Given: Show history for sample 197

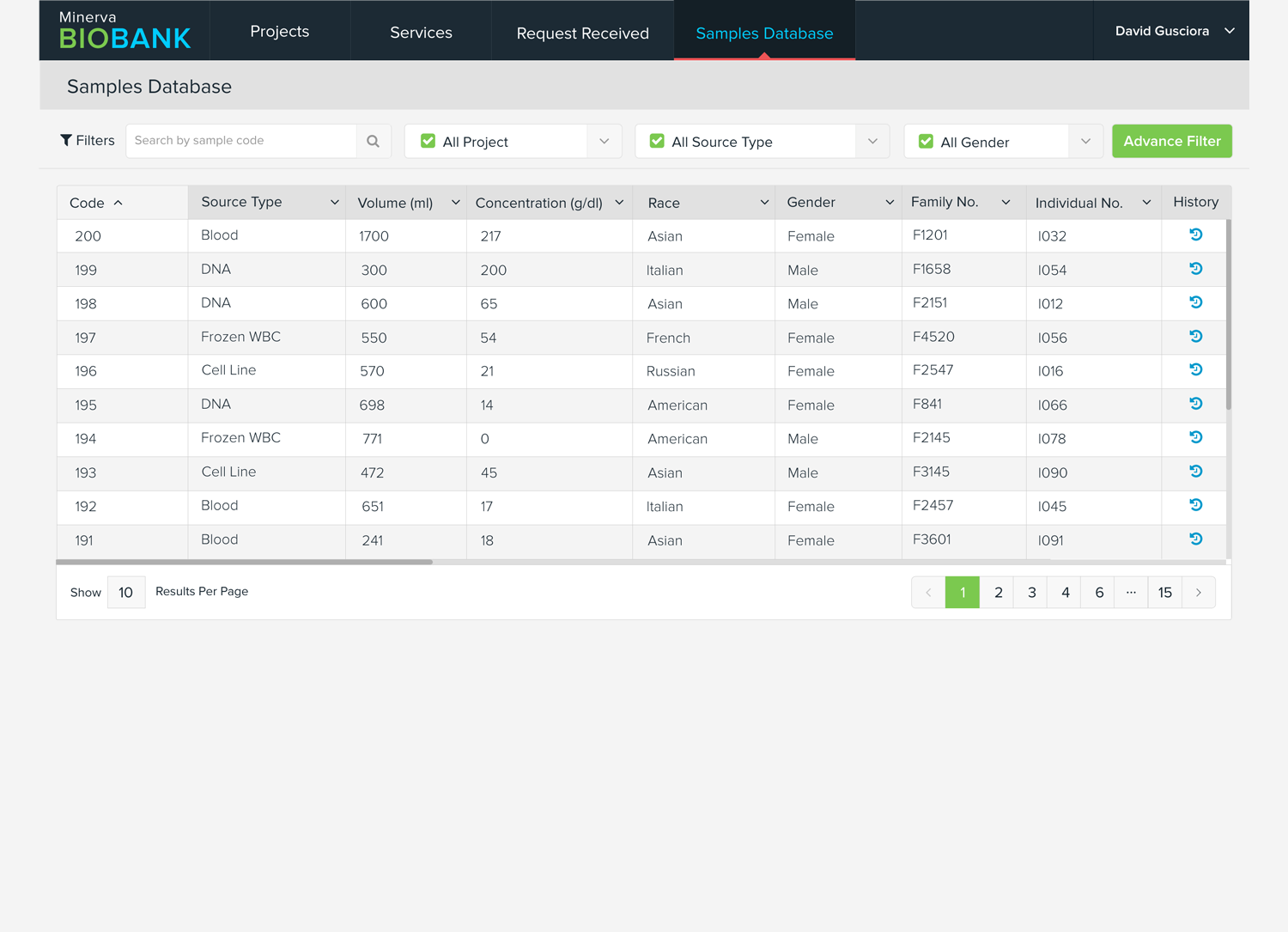Looking at the screenshot, I should click(1195, 337).
